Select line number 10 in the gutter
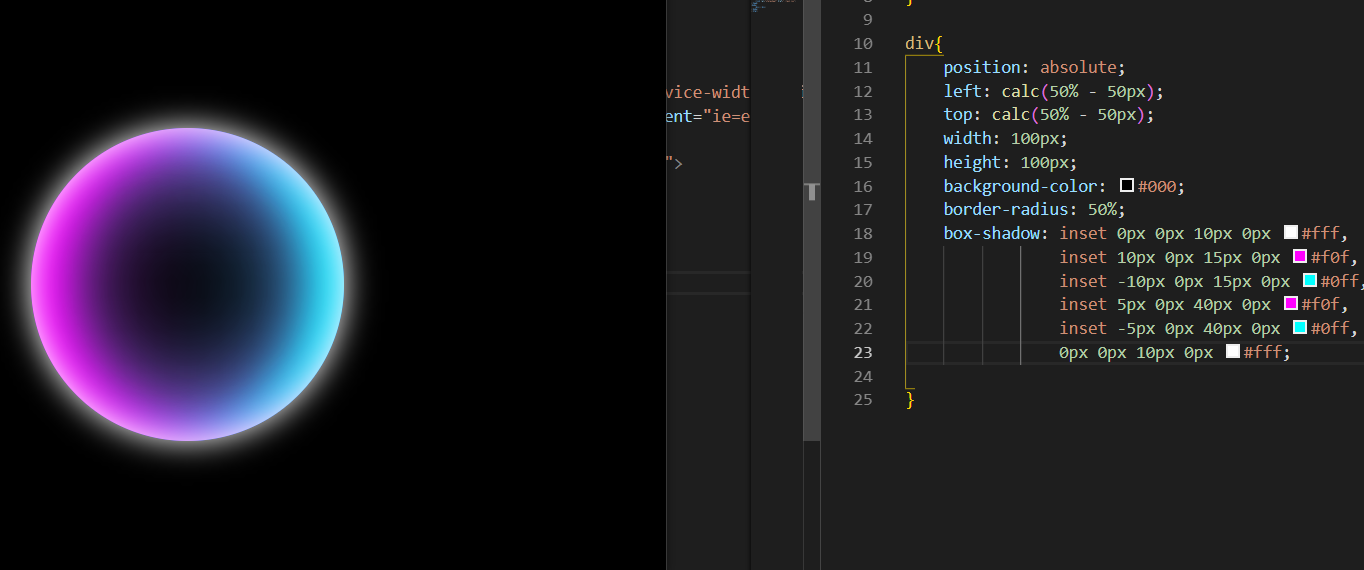 (862, 44)
